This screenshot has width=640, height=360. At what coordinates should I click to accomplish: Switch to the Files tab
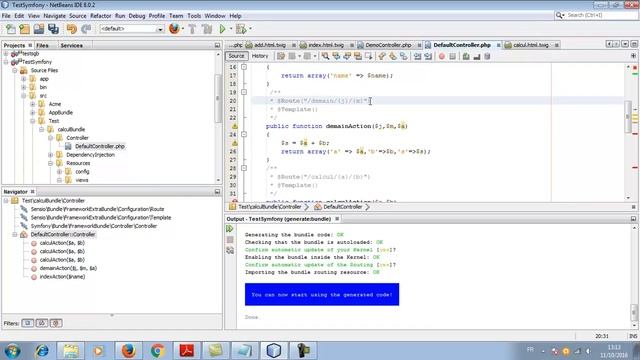(x=42, y=45)
